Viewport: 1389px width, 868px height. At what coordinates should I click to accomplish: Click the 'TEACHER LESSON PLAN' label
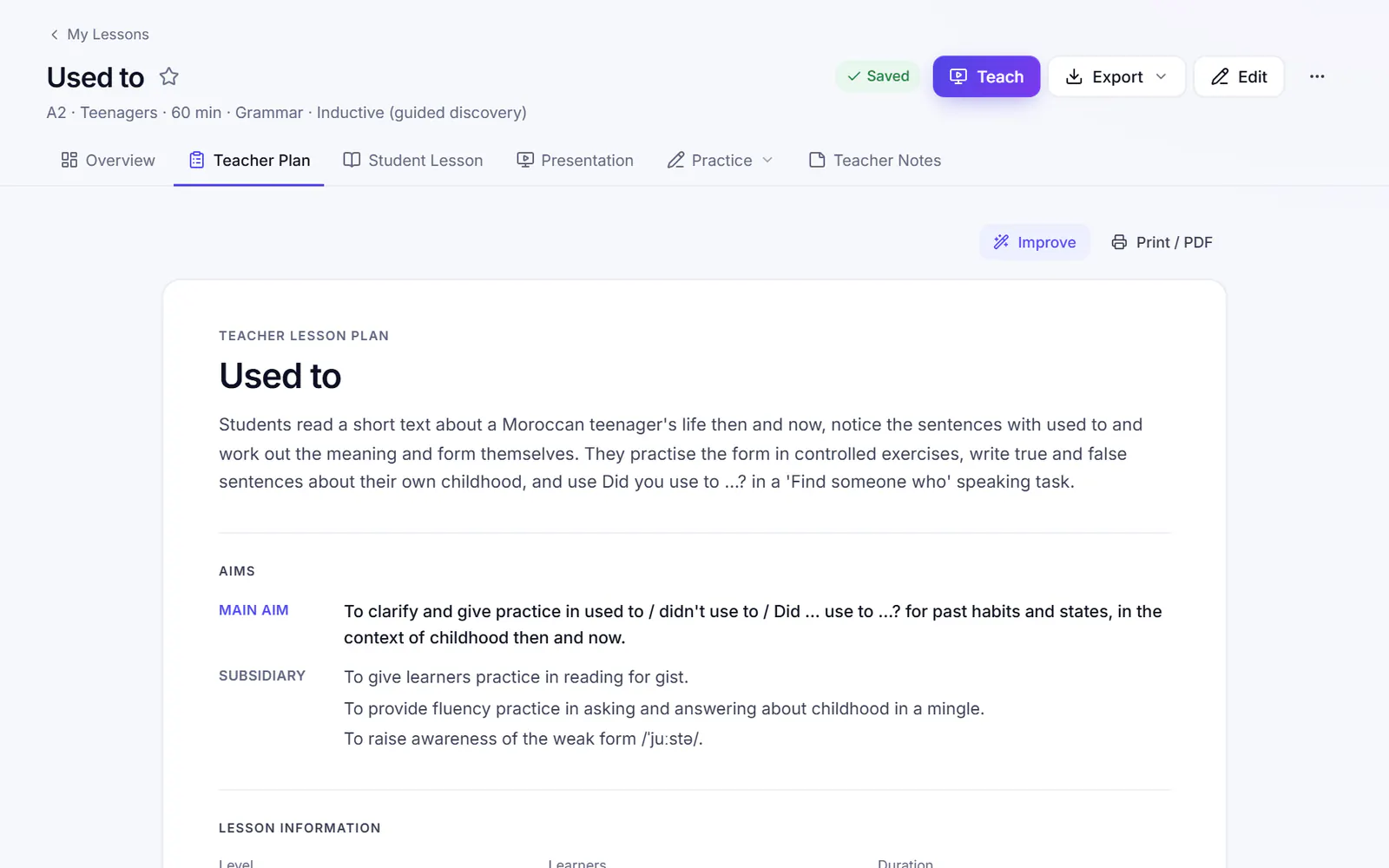point(304,336)
